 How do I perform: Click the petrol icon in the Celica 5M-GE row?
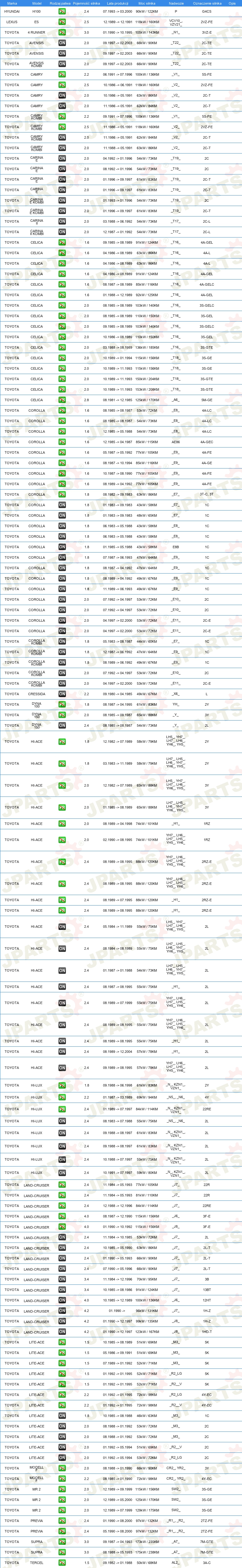(x=62, y=400)
